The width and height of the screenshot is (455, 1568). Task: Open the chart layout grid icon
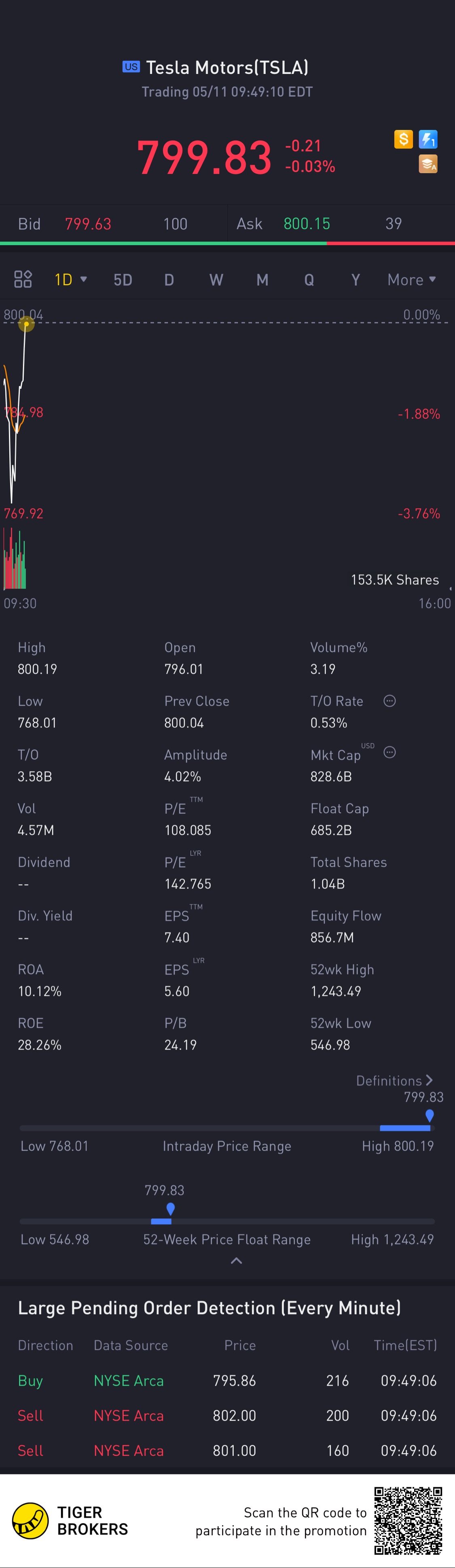click(x=23, y=279)
